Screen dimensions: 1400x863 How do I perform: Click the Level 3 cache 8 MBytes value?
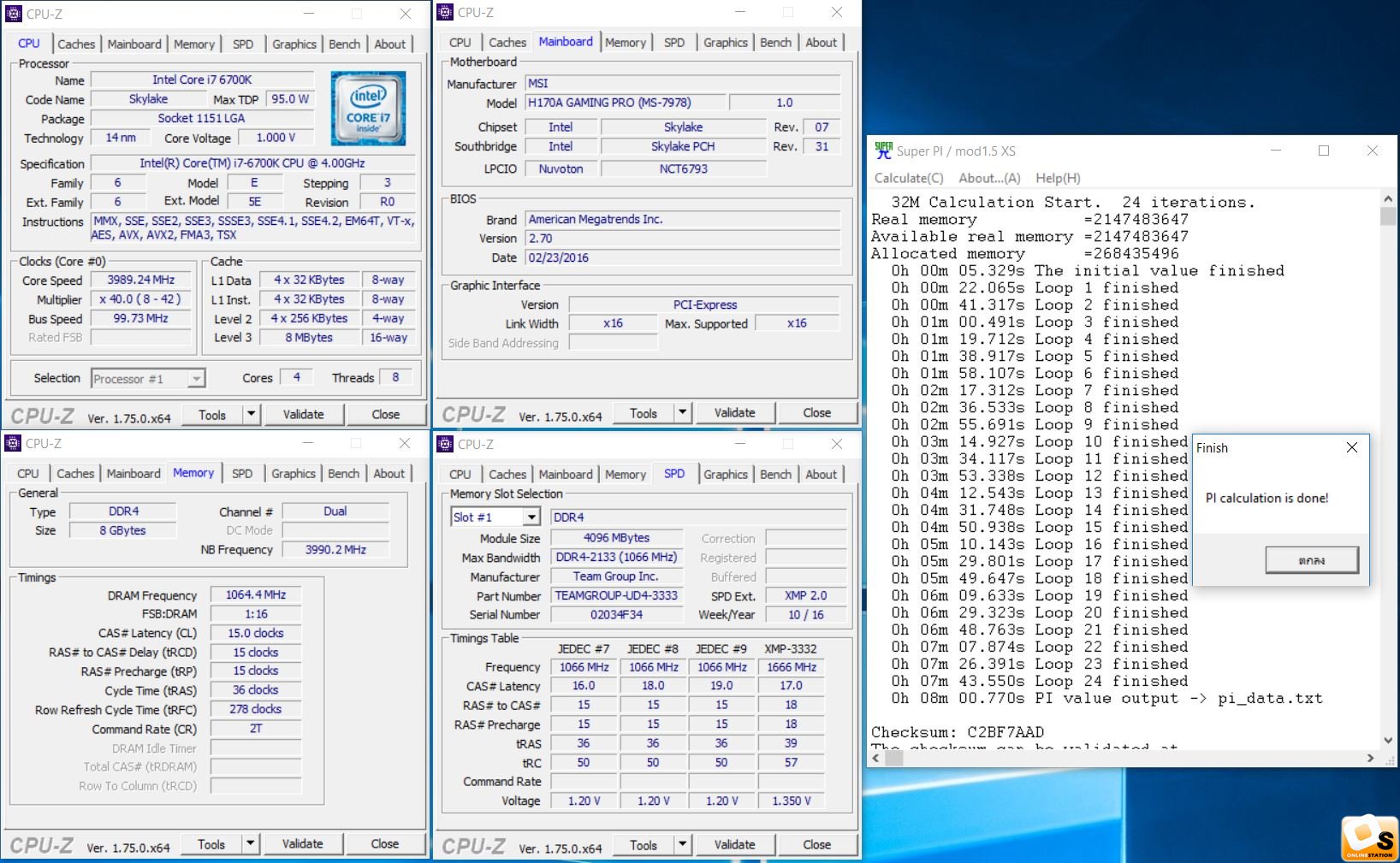[x=309, y=338]
